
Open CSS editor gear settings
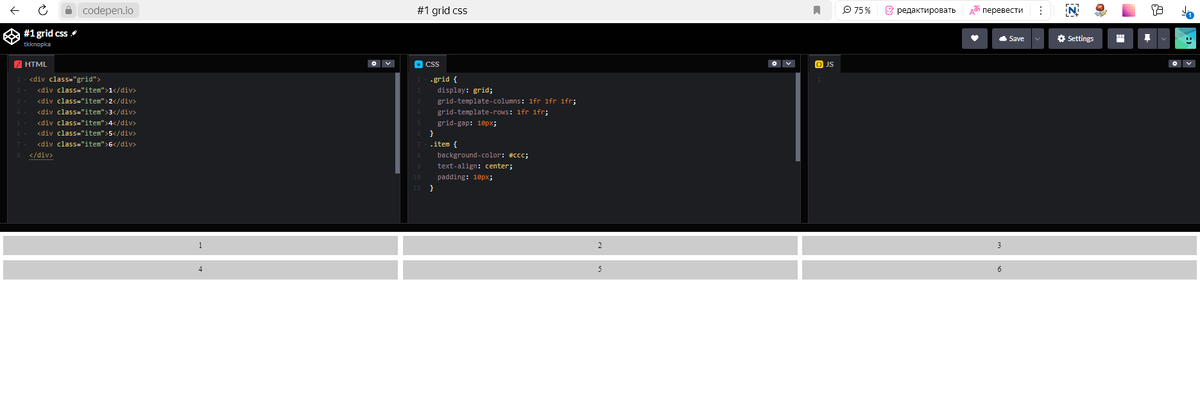point(774,63)
